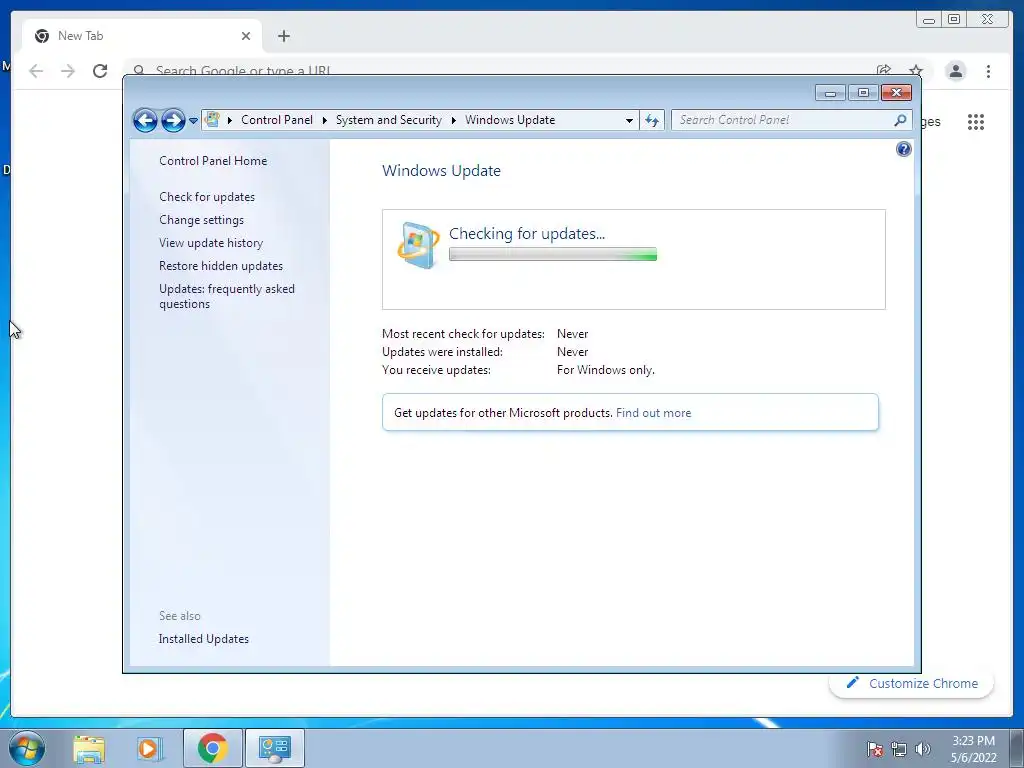The image size is (1024, 768).
Task: Refresh the Control Panel address bar
Action: pos(652,120)
